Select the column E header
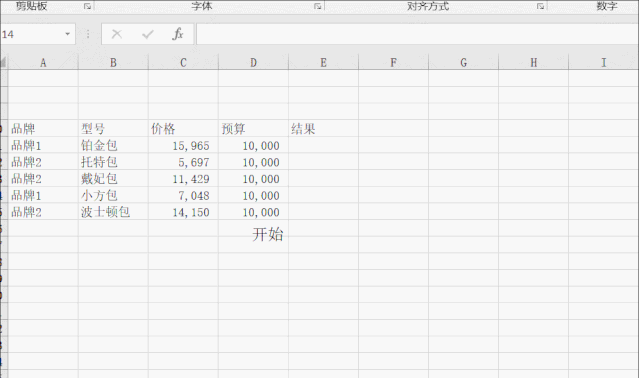 coord(323,62)
